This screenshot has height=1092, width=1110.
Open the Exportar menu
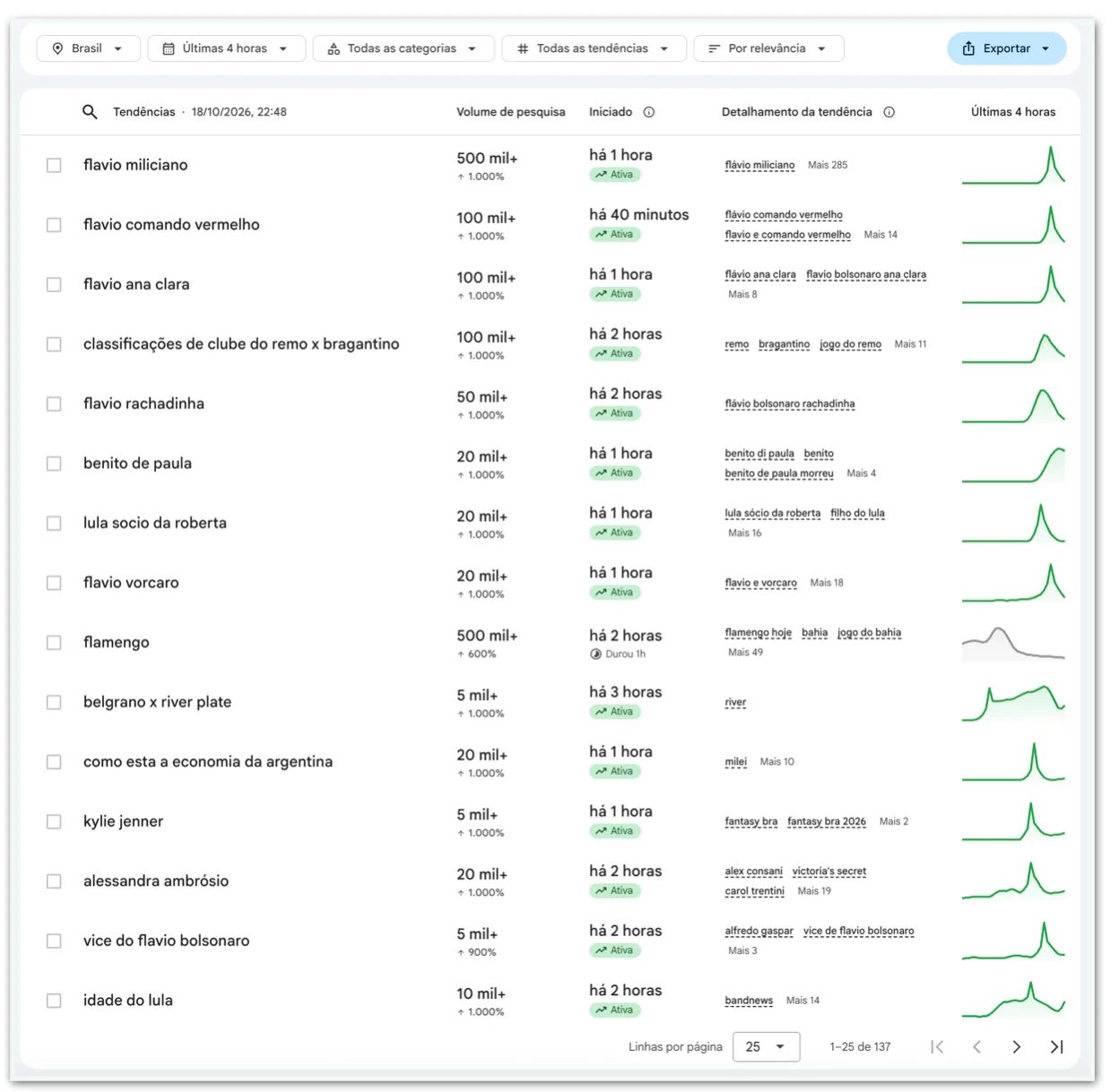click(1006, 48)
